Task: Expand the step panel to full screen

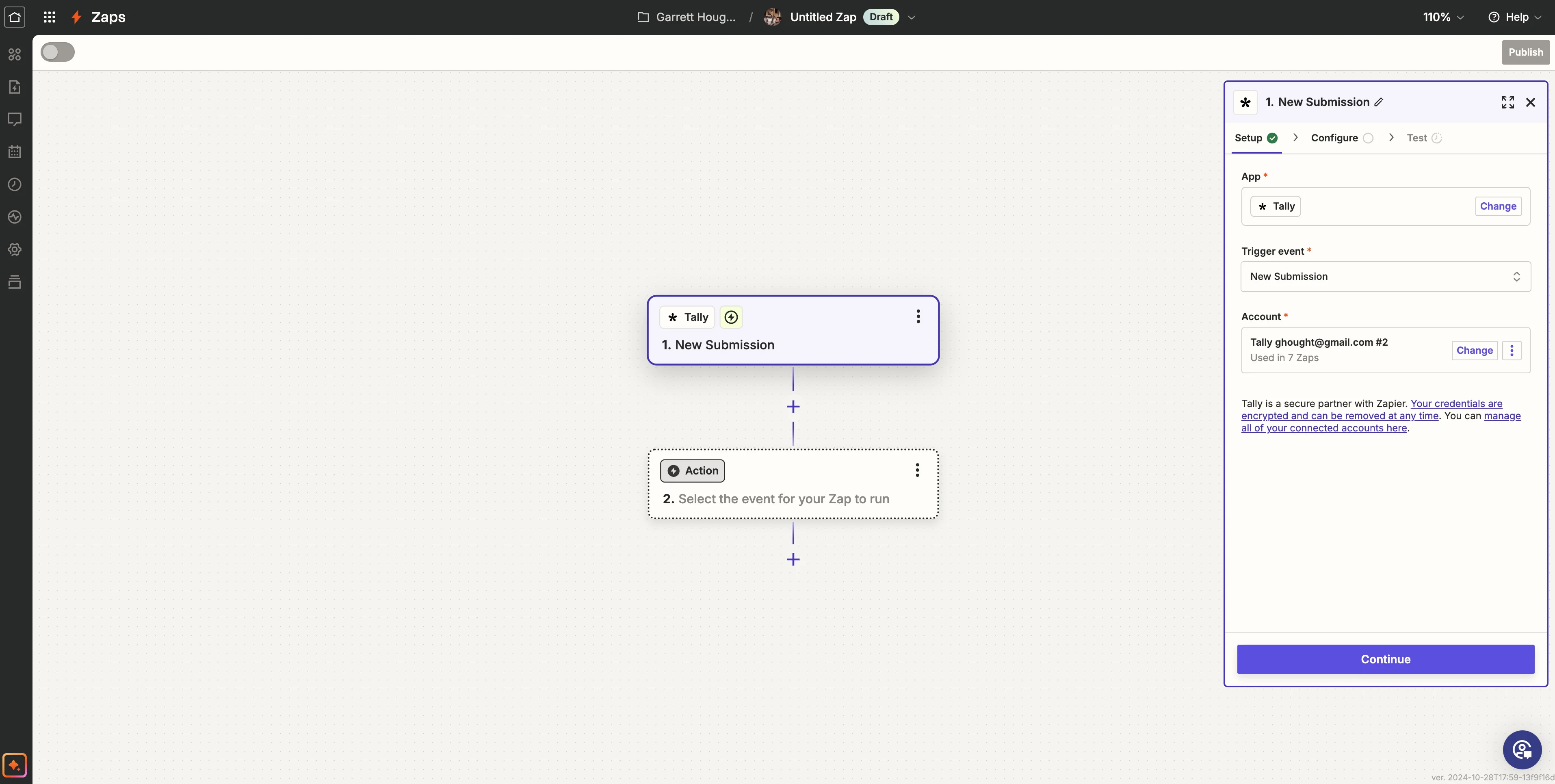Action: [x=1507, y=102]
